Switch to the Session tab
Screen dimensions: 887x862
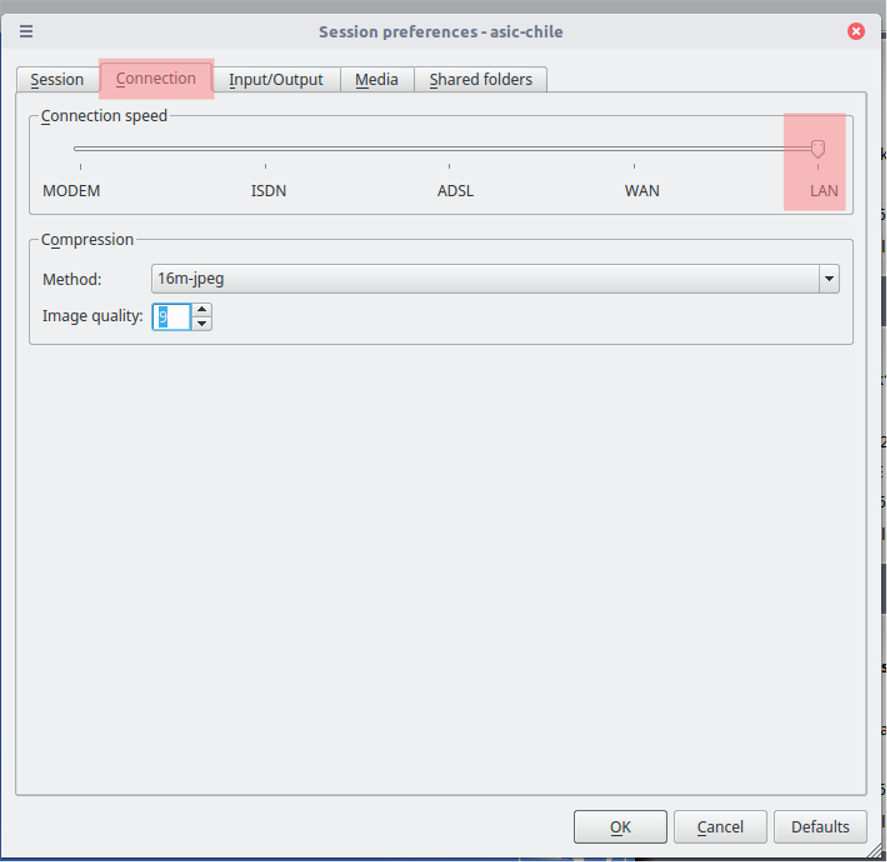tap(57, 79)
